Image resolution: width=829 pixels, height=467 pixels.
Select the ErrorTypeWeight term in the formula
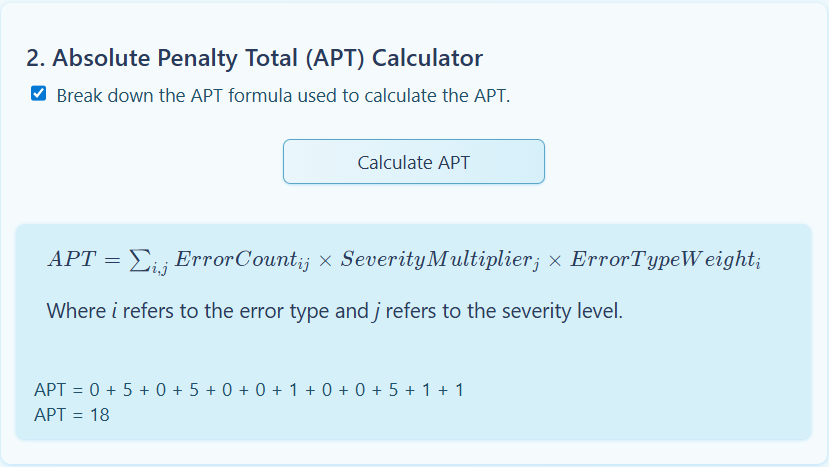tap(665, 260)
